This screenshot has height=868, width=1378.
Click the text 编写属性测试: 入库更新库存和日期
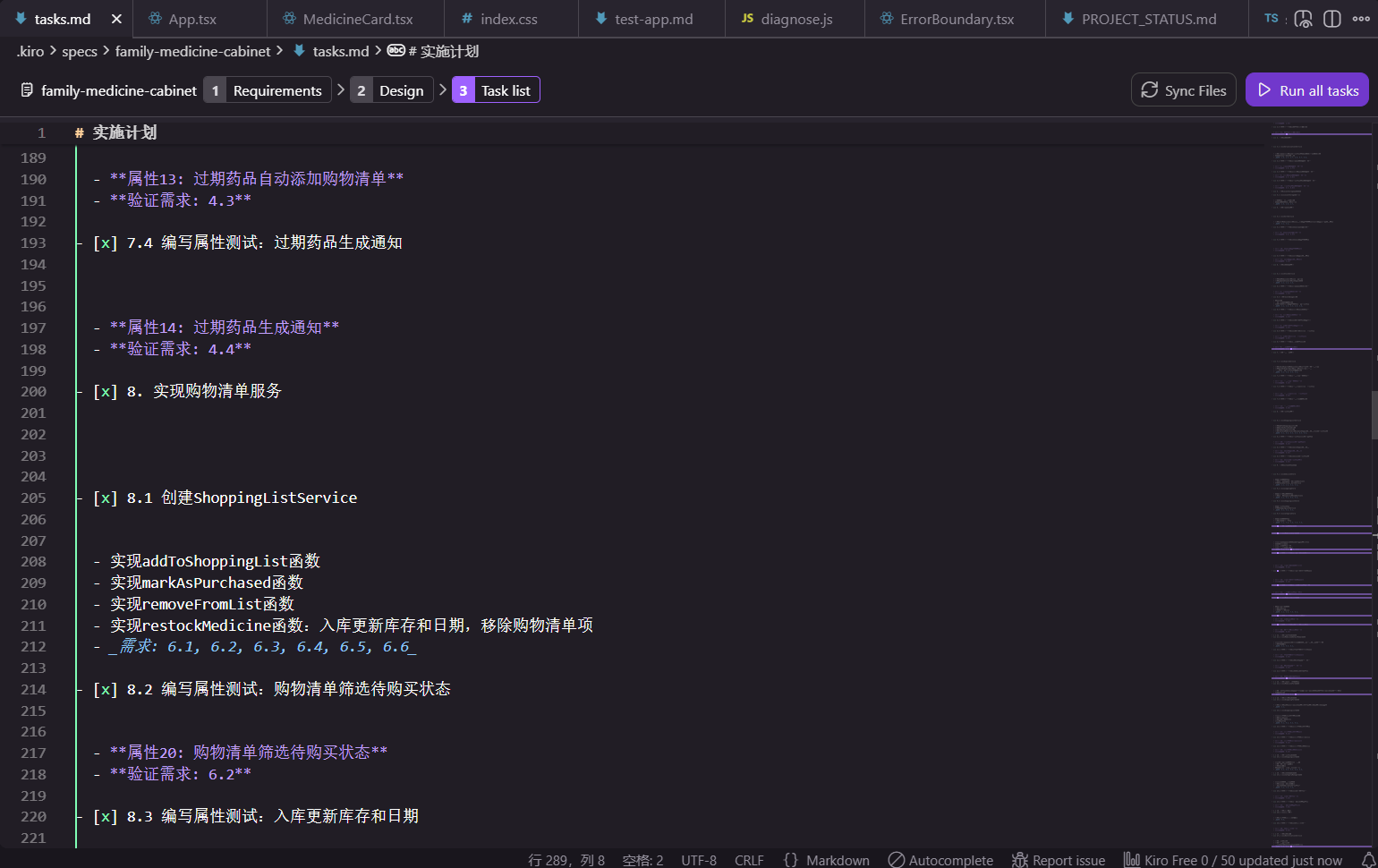click(x=290, y=816)
